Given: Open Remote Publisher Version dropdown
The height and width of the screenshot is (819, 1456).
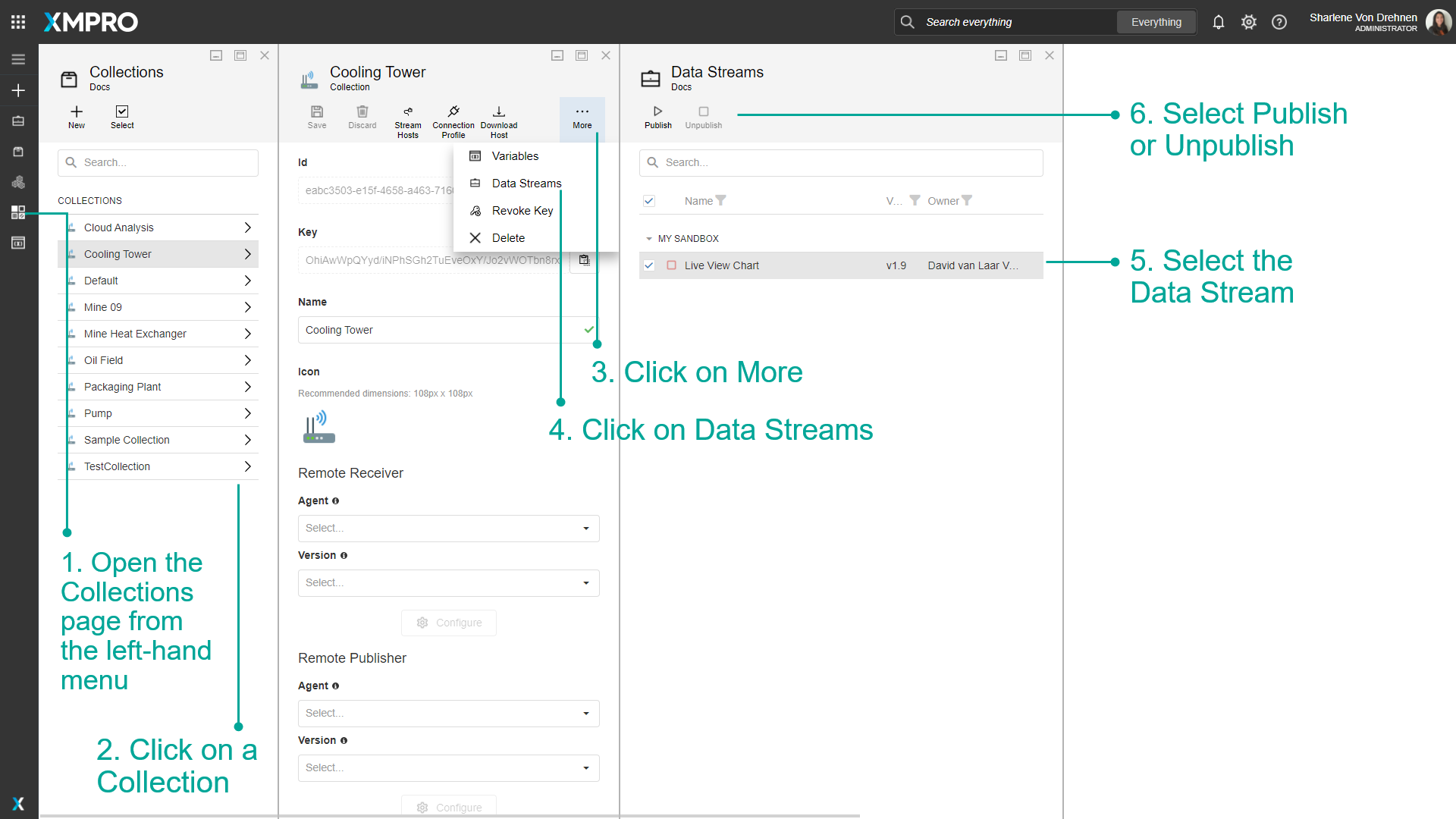Looking at the screenshot, I should (448, 768).
